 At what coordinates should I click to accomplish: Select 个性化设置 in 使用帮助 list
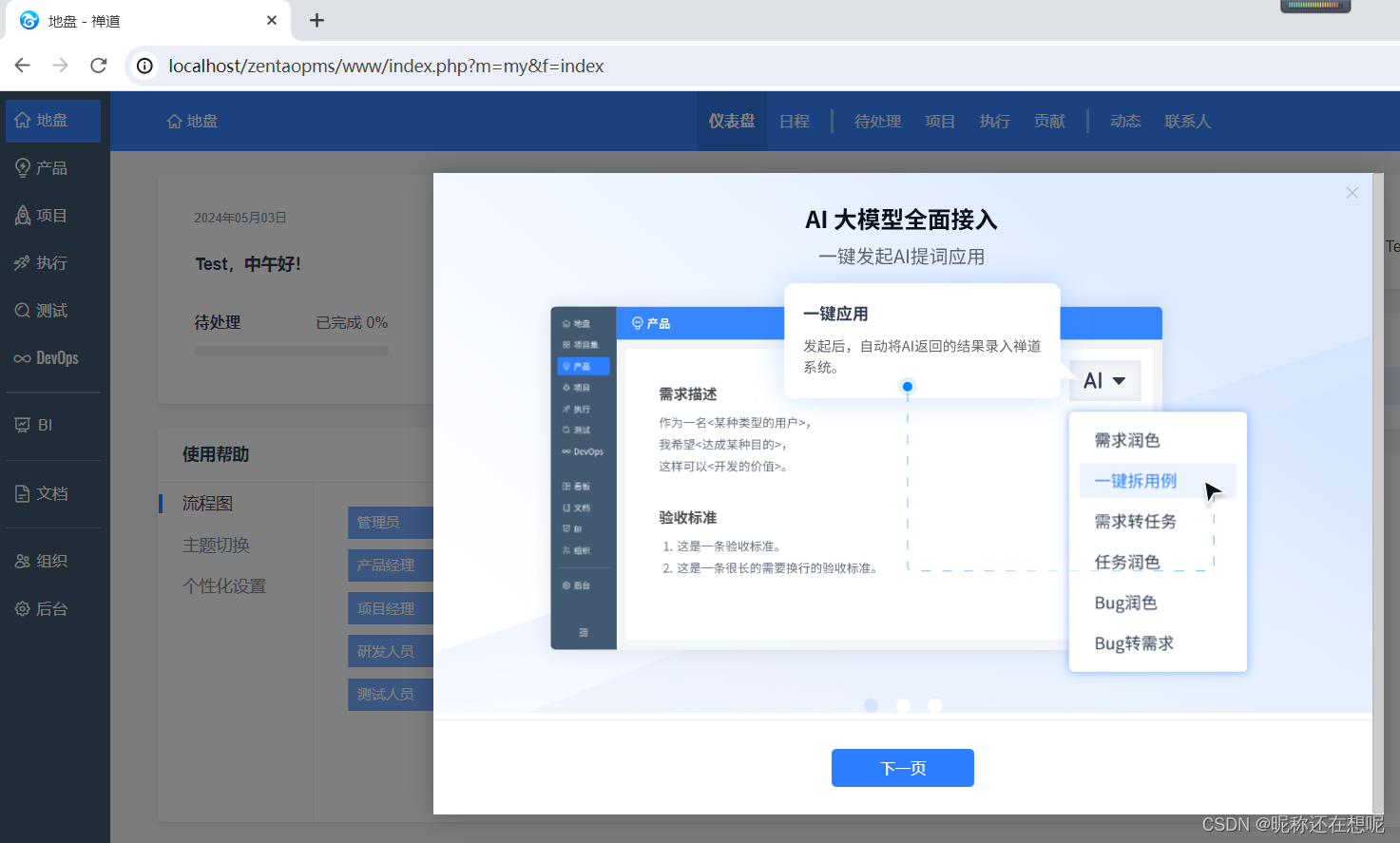point(224,586)
